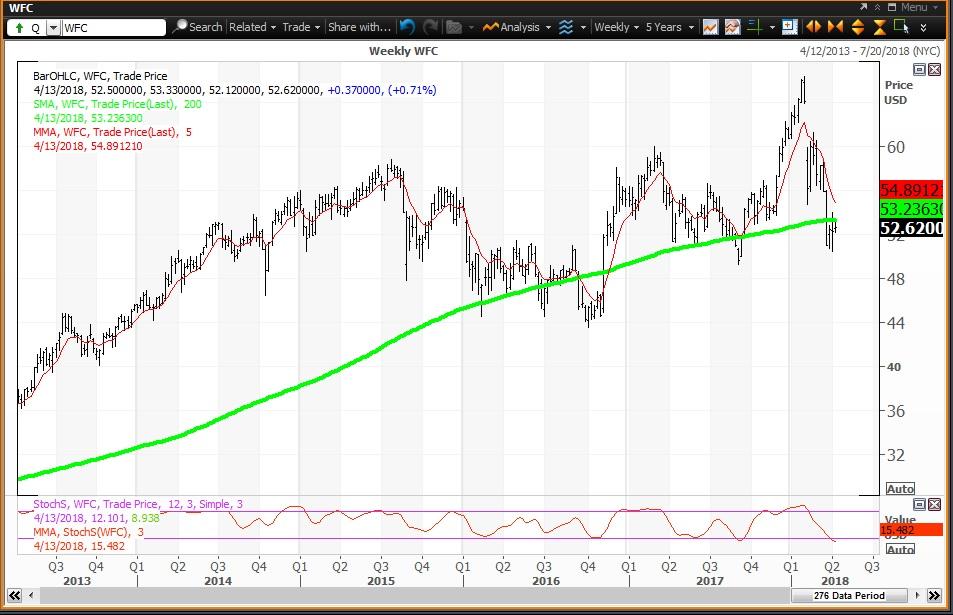This screenshot has width=953, height=615.
Task: Open the Q symbol type dropdown
Action: pos(53,28)
